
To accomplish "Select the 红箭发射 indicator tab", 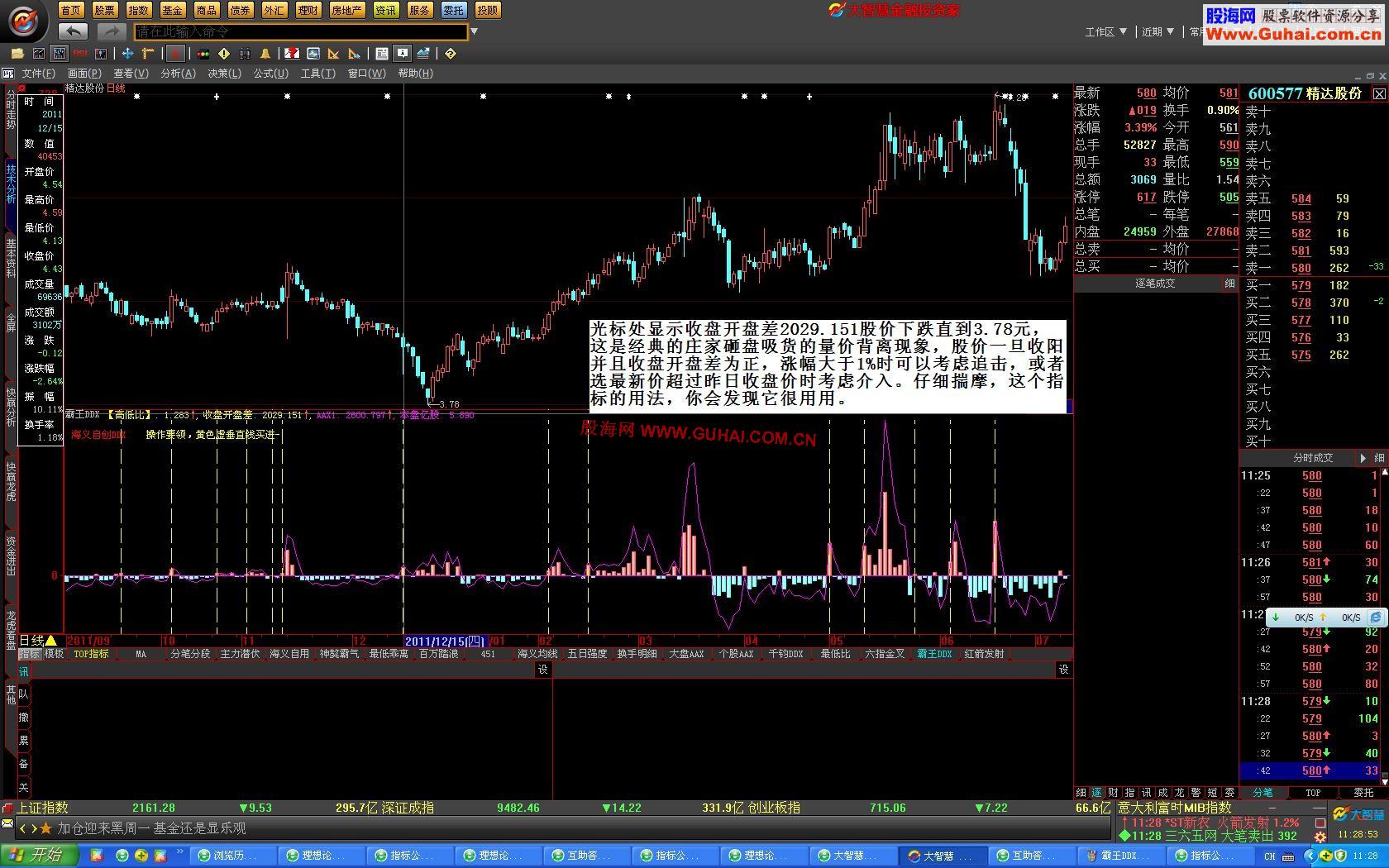I will point(984,654).
